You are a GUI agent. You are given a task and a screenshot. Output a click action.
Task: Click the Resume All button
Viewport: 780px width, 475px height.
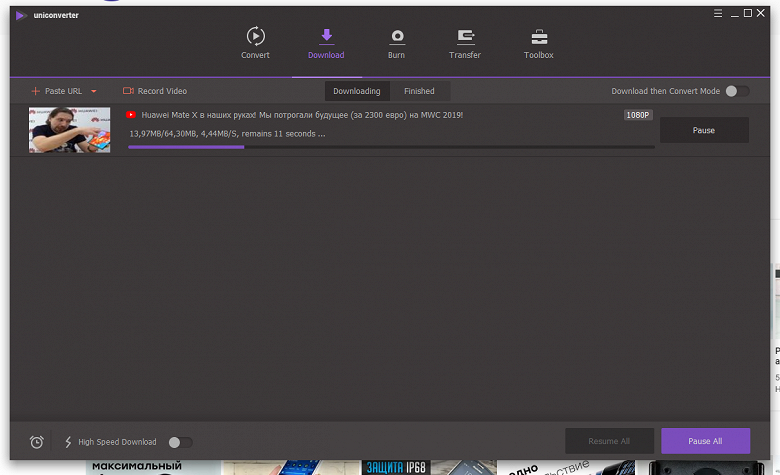(609, 441)
